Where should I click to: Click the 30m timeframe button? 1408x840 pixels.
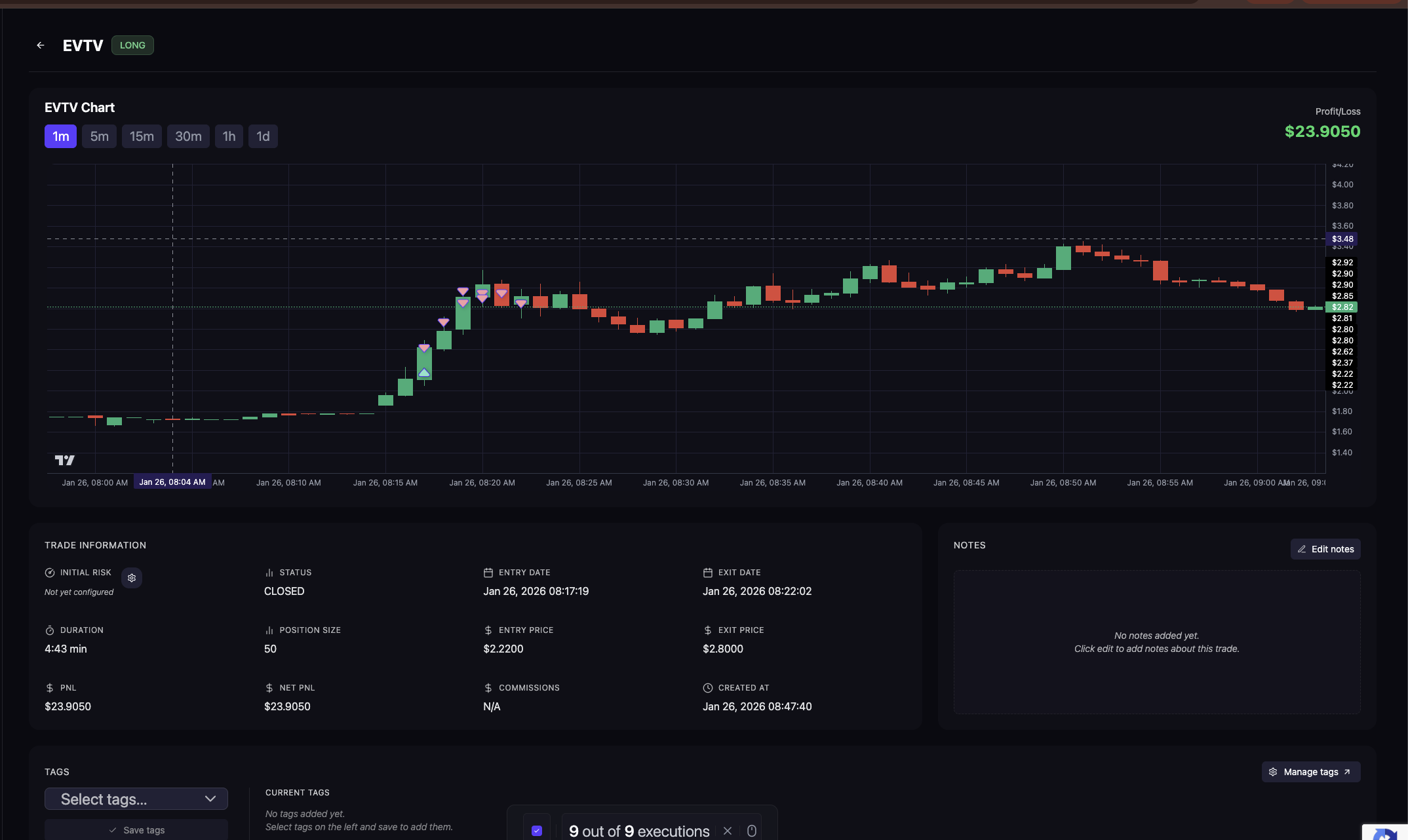point(188,136)
